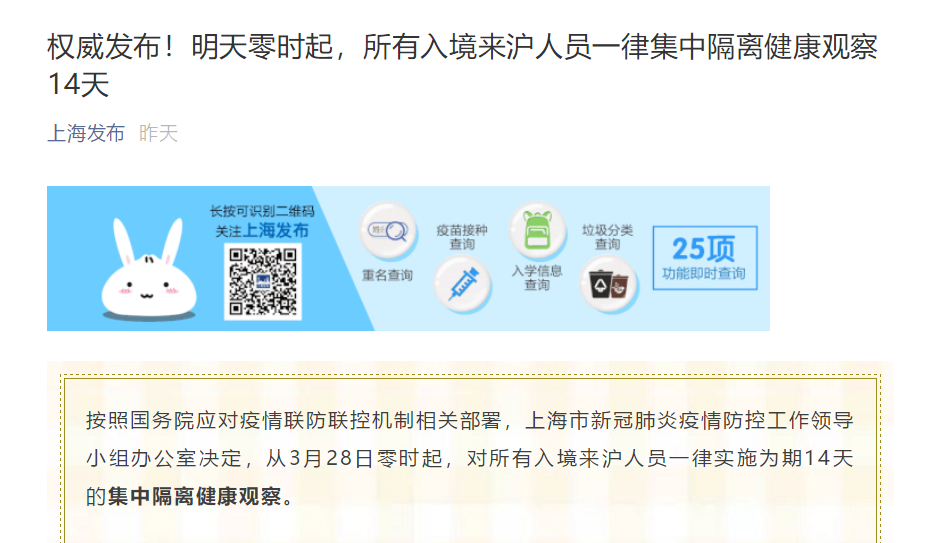
Task: Select the 重名查询 label
Action: click(387, 275)
